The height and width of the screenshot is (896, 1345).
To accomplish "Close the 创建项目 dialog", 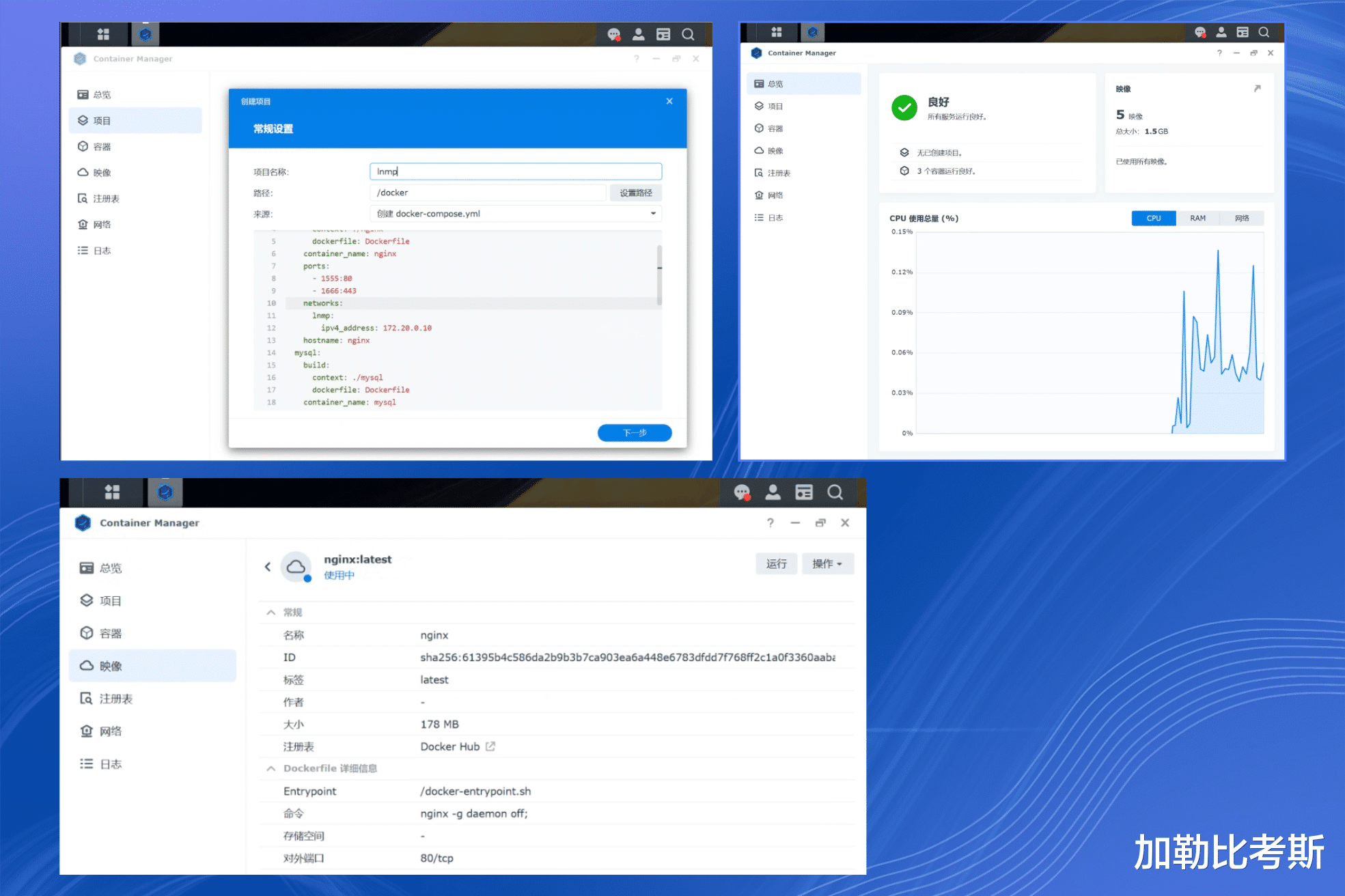I will pyautogui.click(x=669, y=101).
